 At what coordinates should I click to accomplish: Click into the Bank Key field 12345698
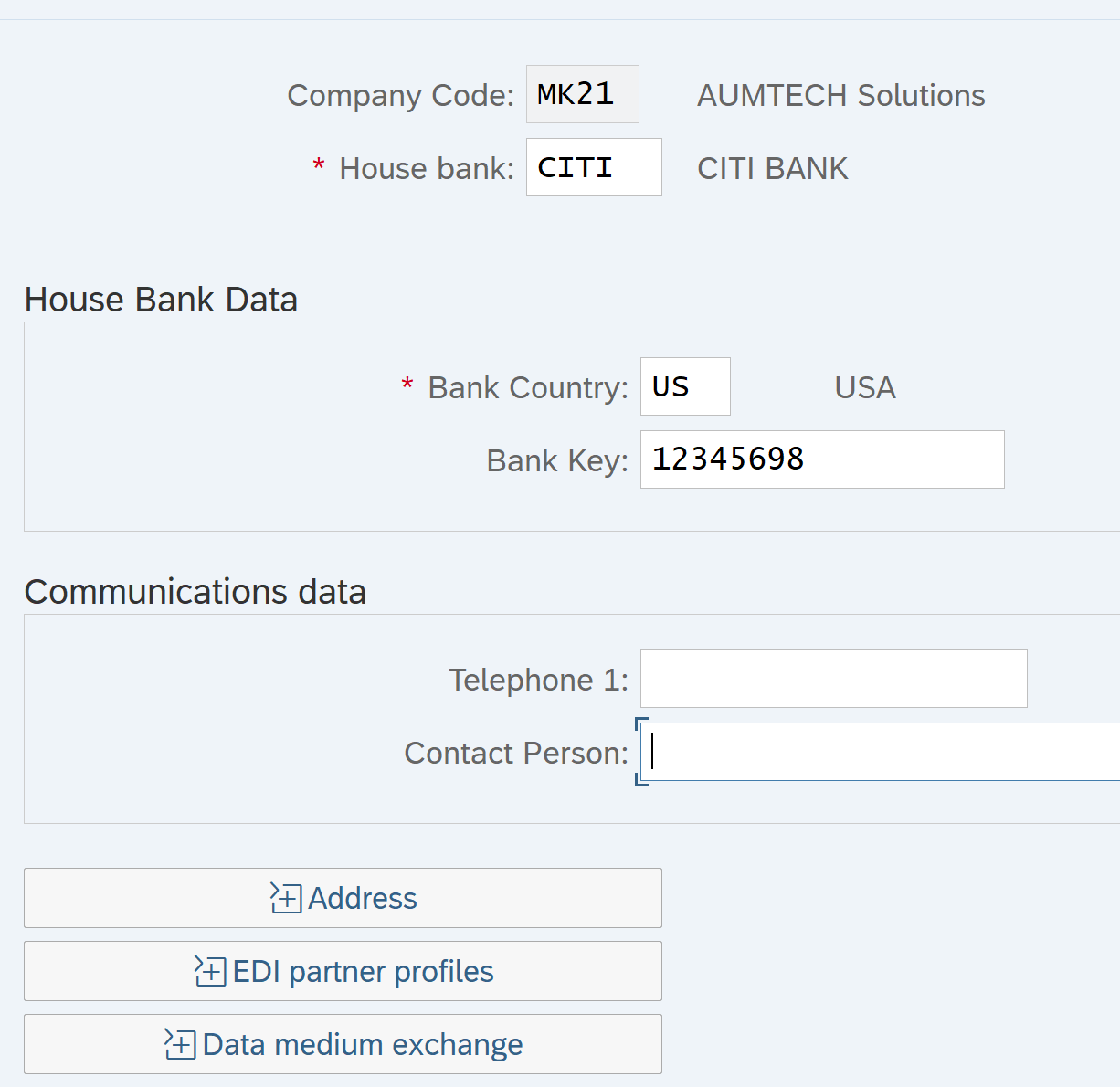[822, 459]
